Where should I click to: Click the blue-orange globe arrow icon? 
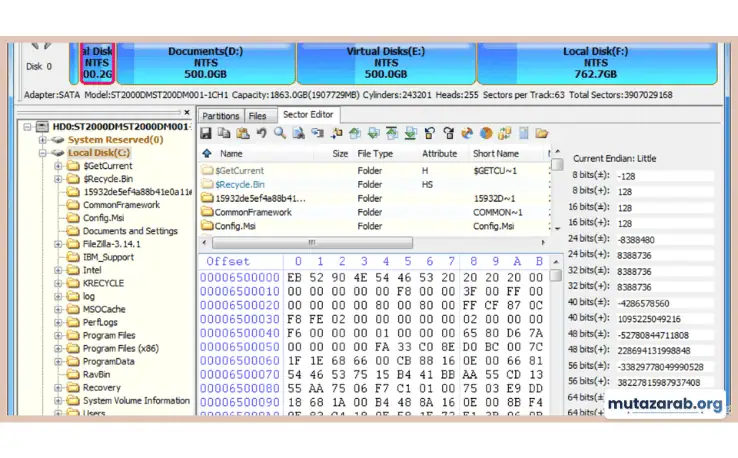coord(467,133)
